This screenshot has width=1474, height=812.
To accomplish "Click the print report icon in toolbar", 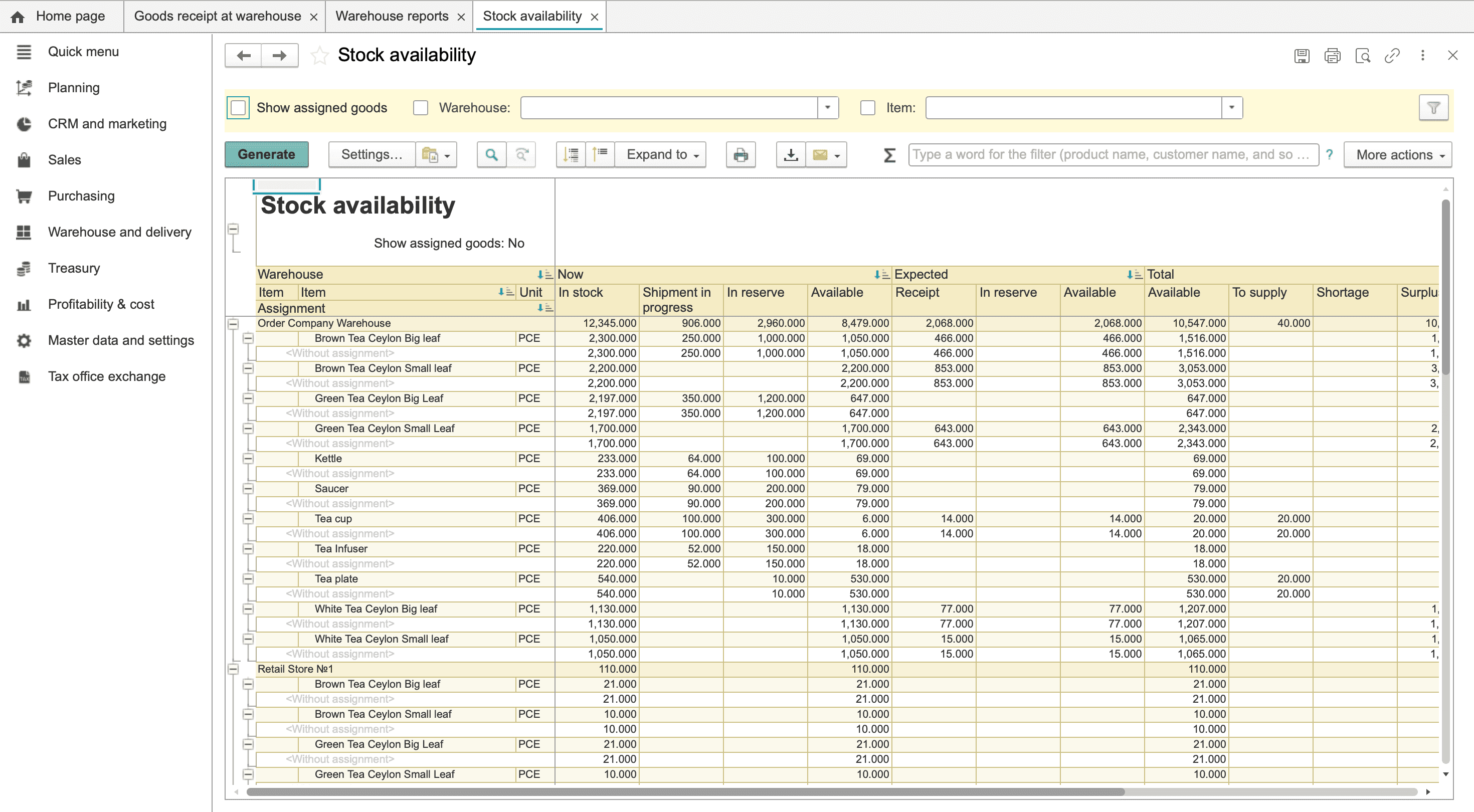I will coord(741,154).
